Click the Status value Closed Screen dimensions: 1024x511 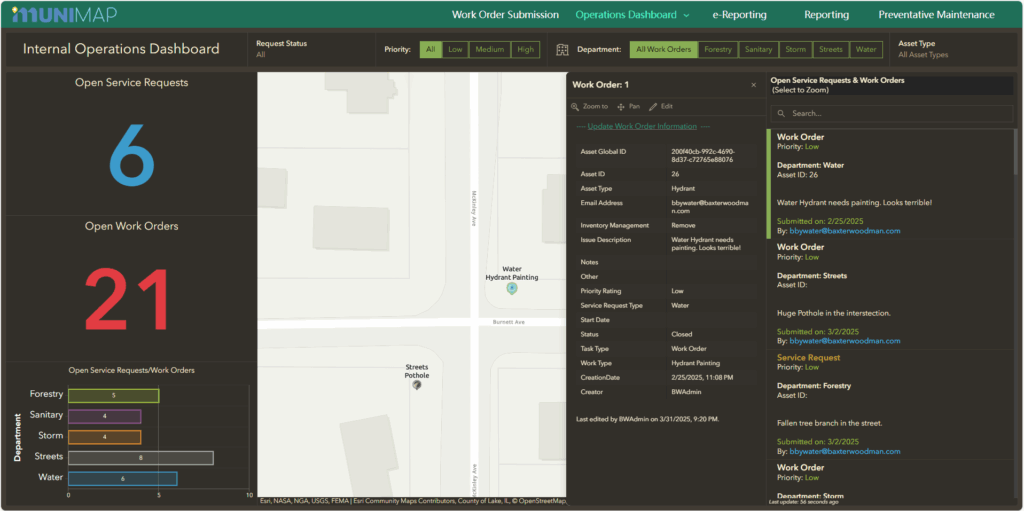tap(682, 335)
